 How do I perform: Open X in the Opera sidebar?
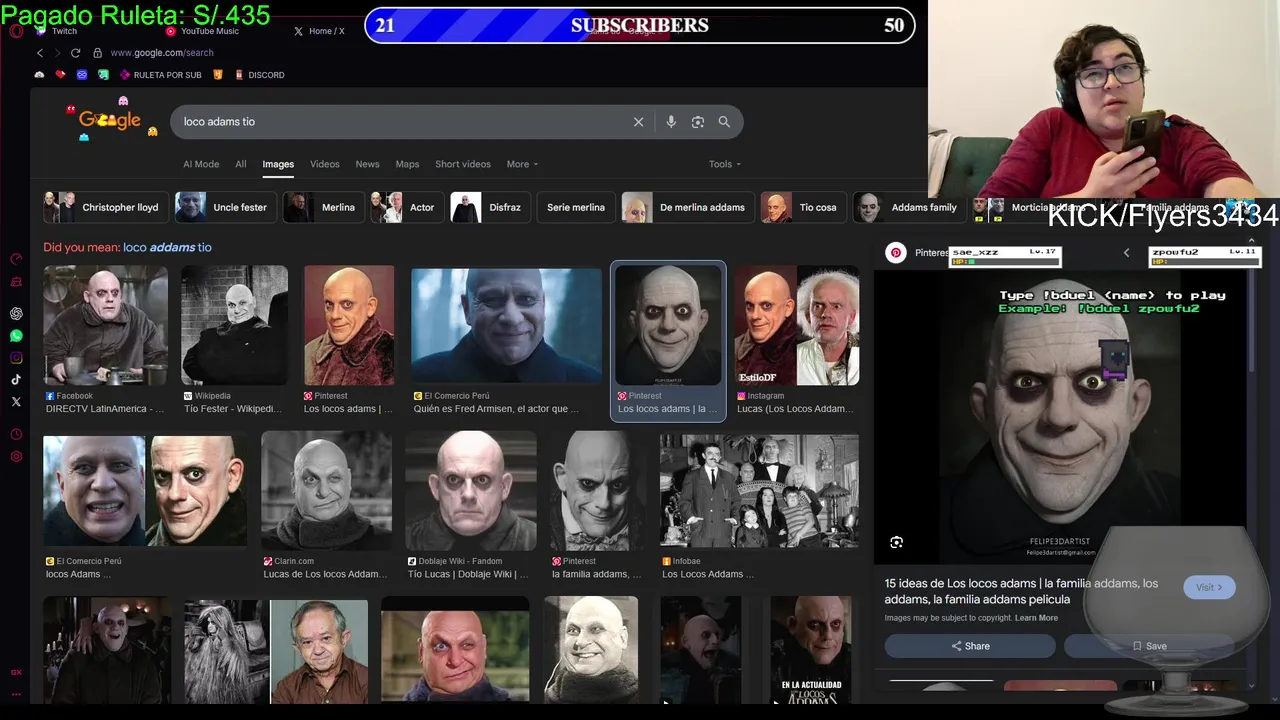point(16,402)
